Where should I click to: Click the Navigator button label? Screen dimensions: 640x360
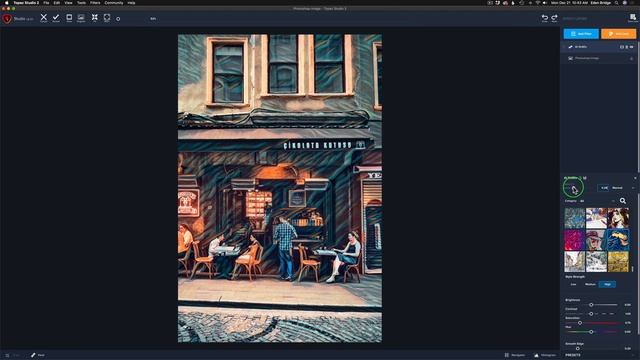pos(518,355)
